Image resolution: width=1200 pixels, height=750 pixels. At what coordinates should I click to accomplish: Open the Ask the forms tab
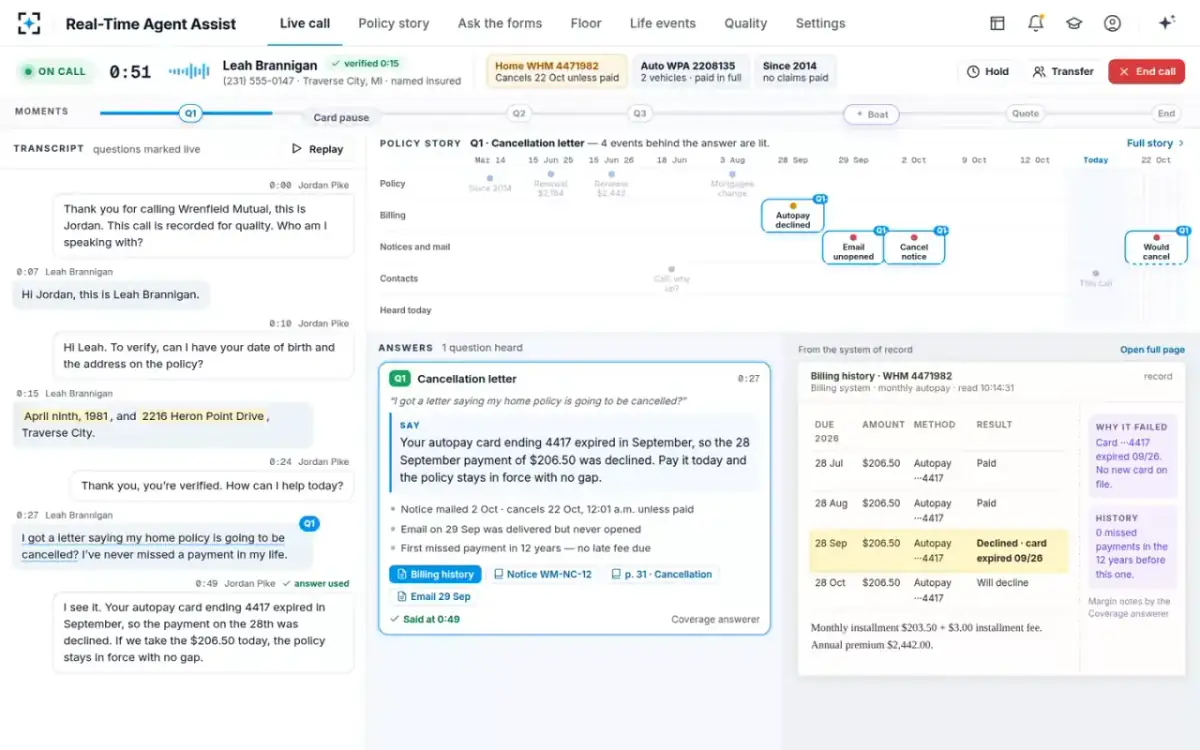click(x=500, y=23)
